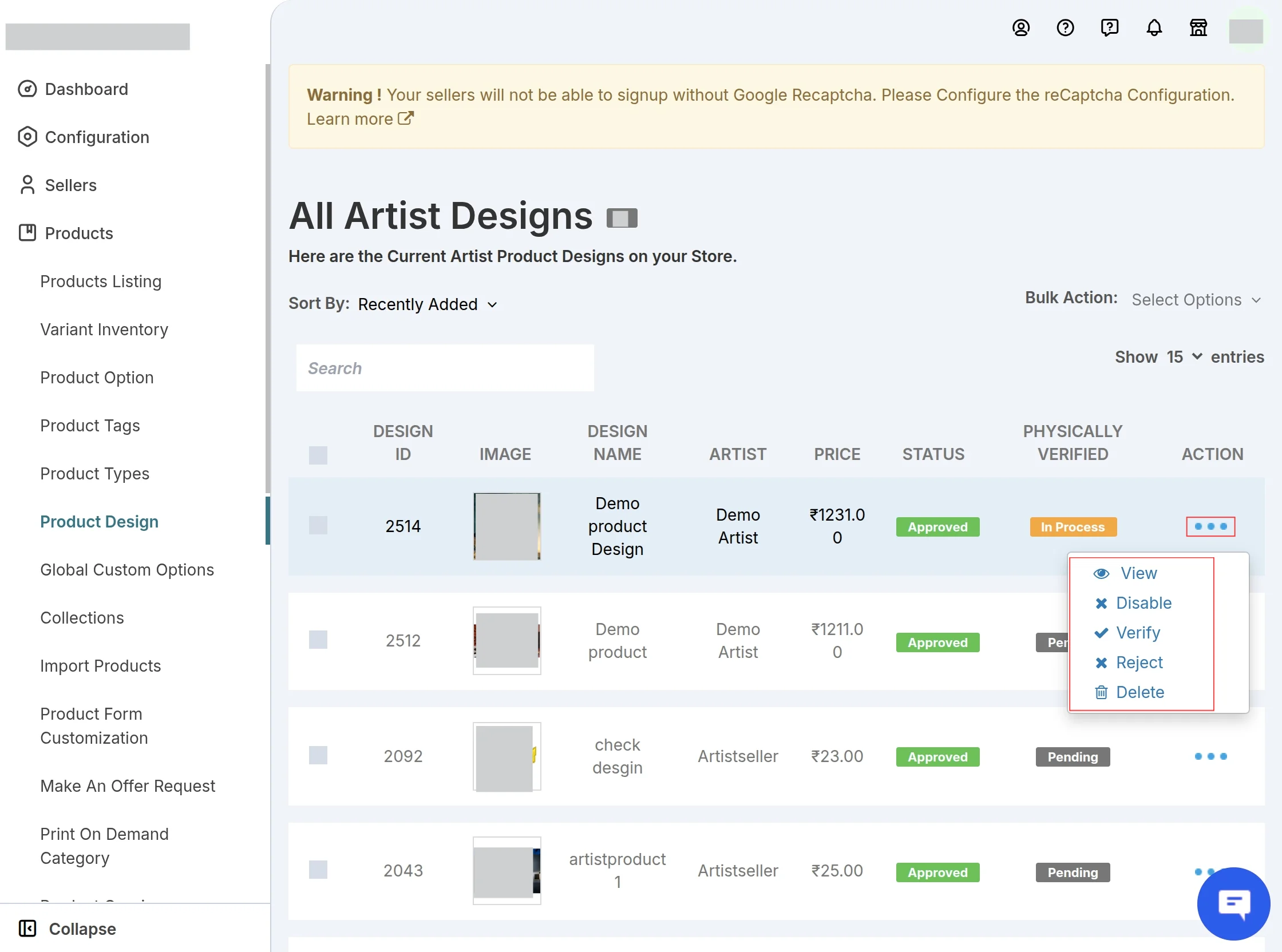
Task: Click the eye icon next to View
Action: [1101, 573]
